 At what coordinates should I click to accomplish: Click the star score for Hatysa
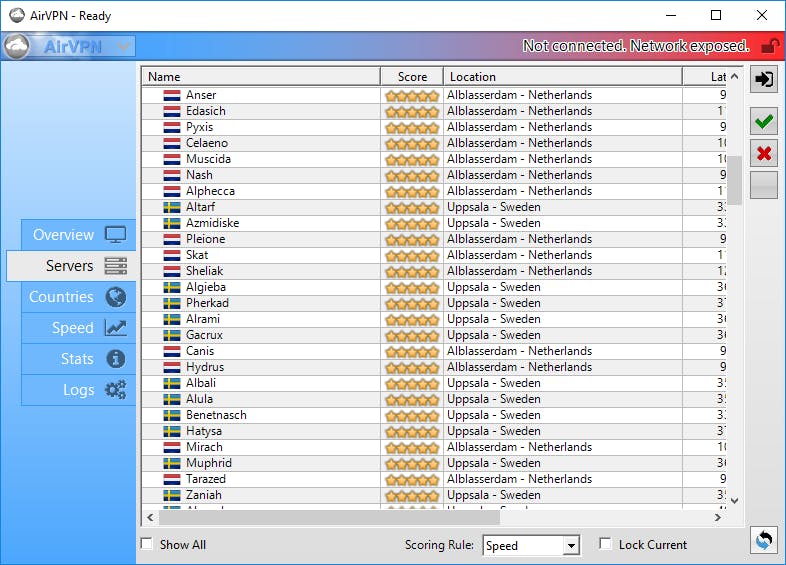(x=412, y=432)
